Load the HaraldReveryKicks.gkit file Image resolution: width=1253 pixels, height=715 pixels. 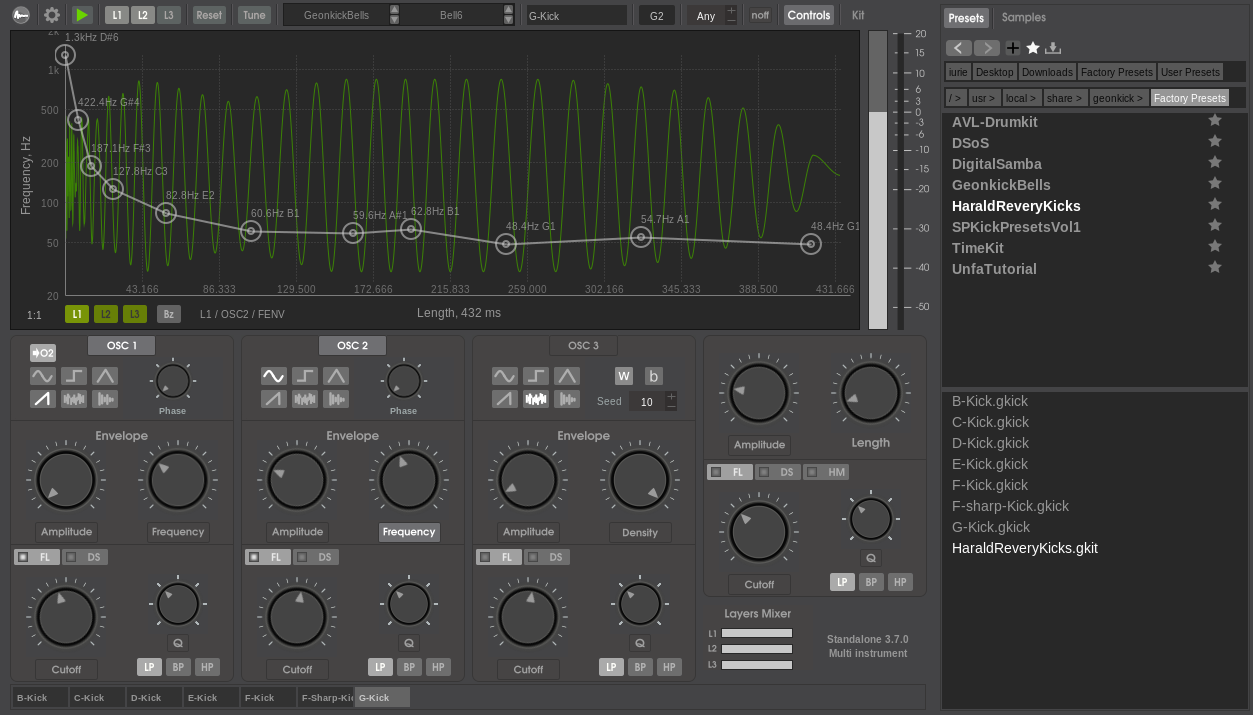pyautogui.click(x=1024, y=548)
